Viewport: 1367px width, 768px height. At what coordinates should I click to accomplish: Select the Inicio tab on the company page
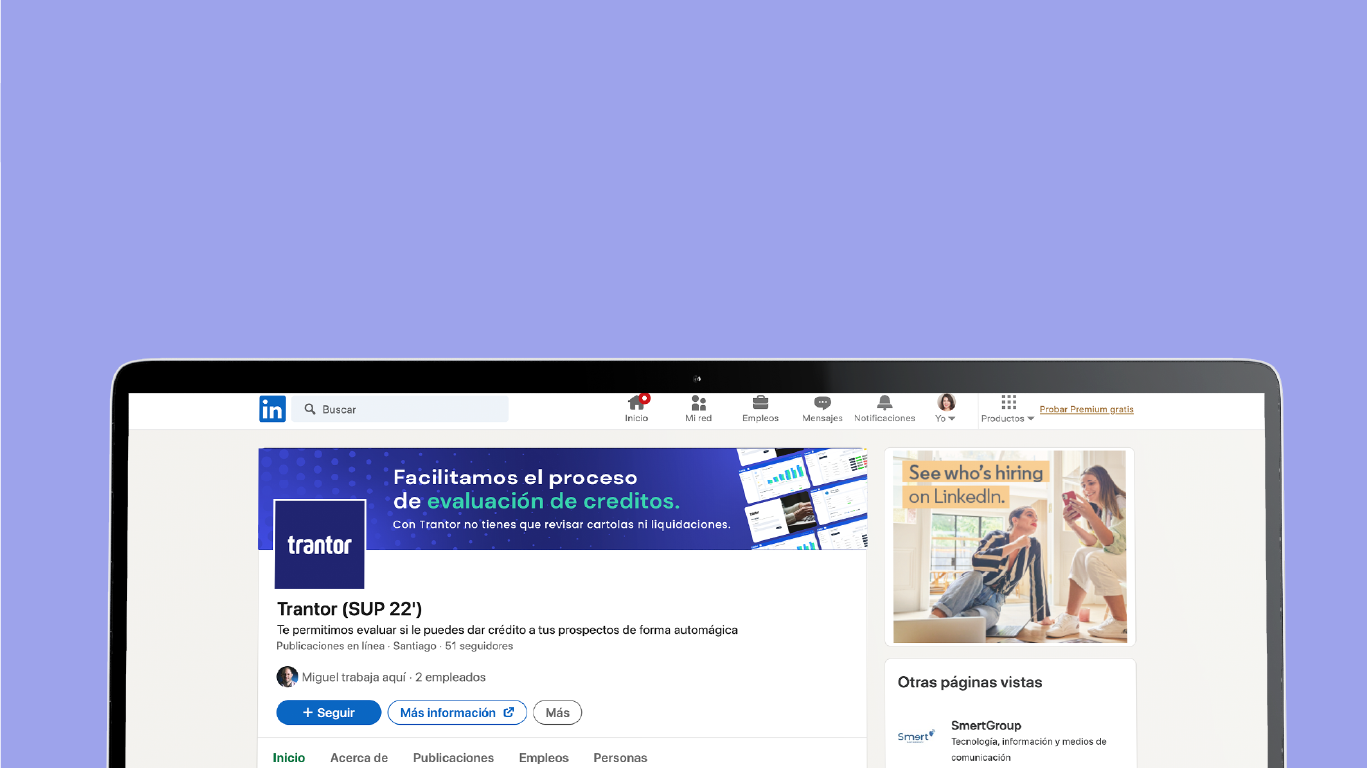click(x=289, y=758)
